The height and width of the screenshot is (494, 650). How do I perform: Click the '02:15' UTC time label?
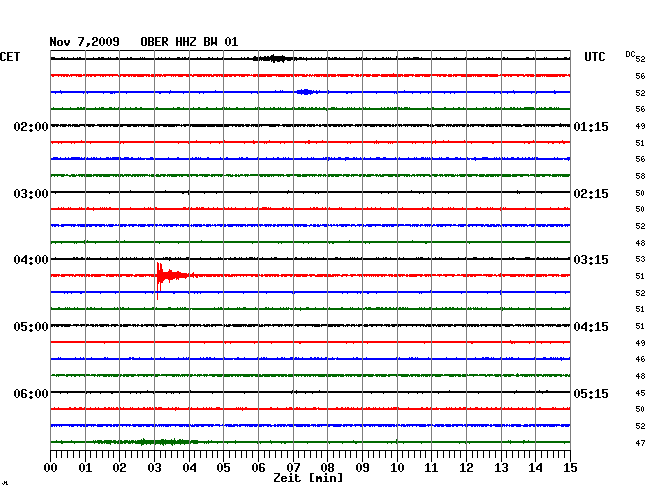pyautogui.click(x=591, y=194)
